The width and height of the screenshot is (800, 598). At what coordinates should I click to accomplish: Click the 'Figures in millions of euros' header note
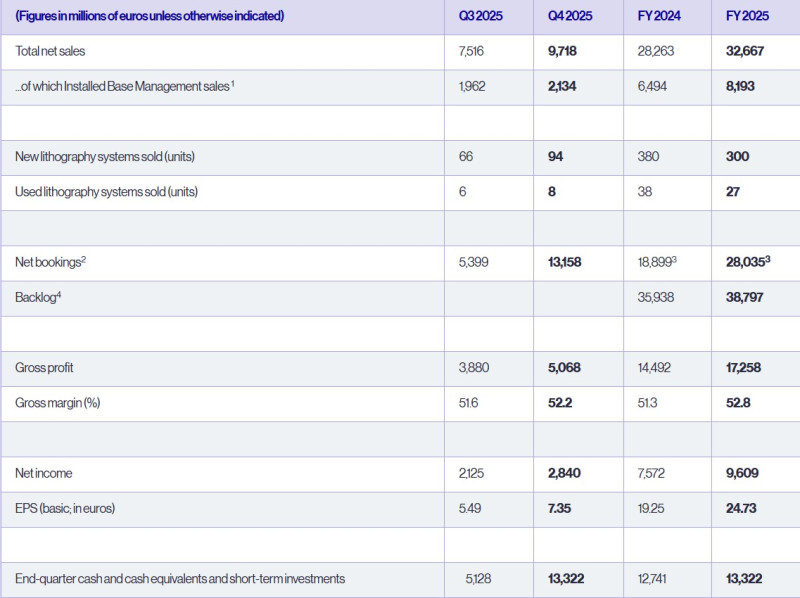click(x=150, y=17)
